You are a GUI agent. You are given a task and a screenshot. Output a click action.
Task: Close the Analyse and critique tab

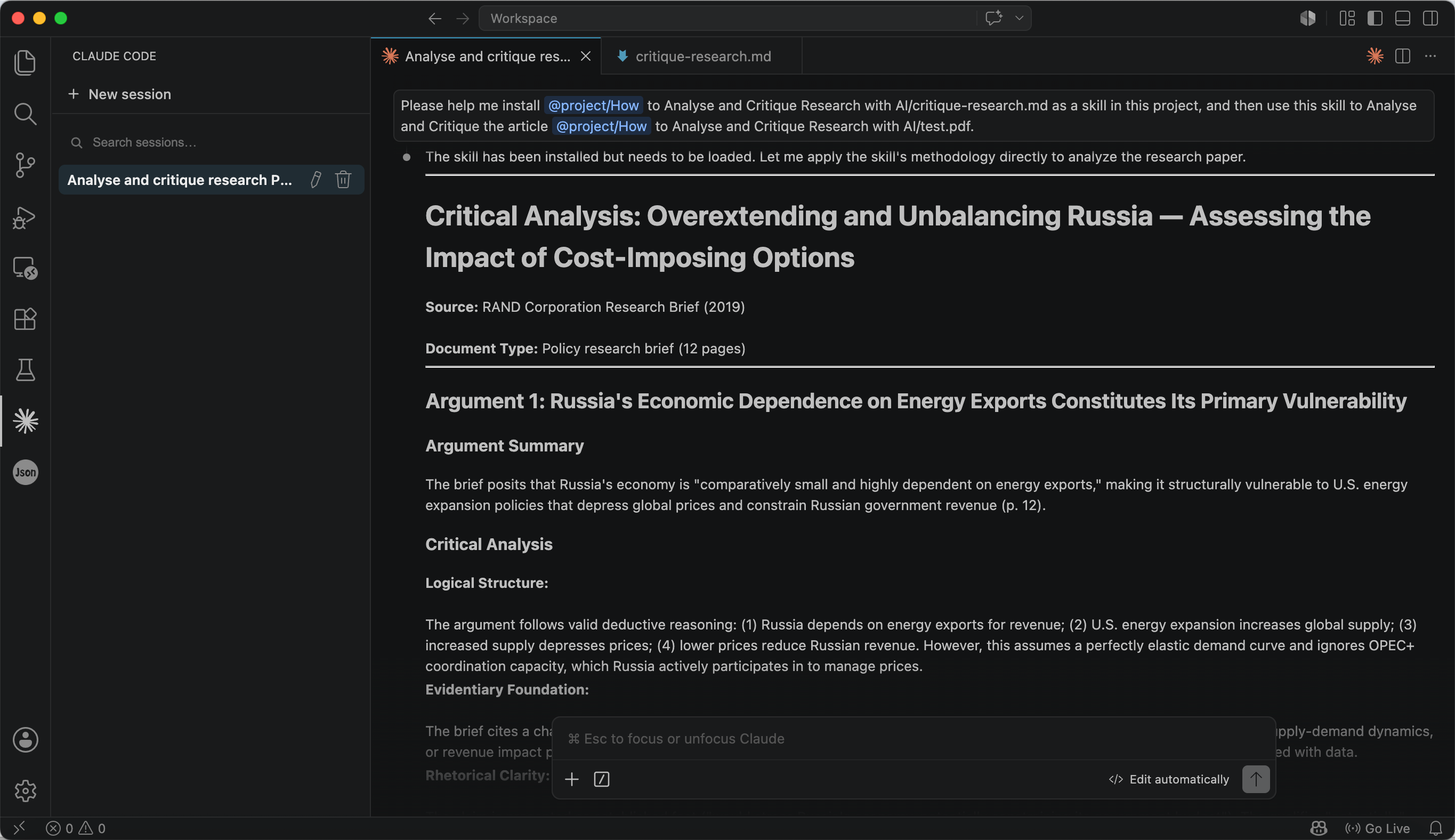pyautogui.click(x=586, y=56)
